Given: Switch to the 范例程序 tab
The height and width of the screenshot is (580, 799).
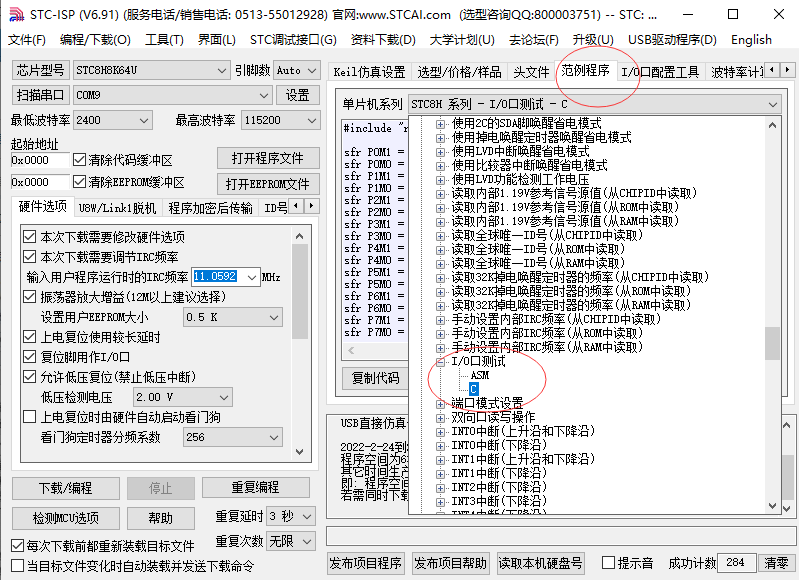Looking at the screenshot, I should click(x=585, y=70).
